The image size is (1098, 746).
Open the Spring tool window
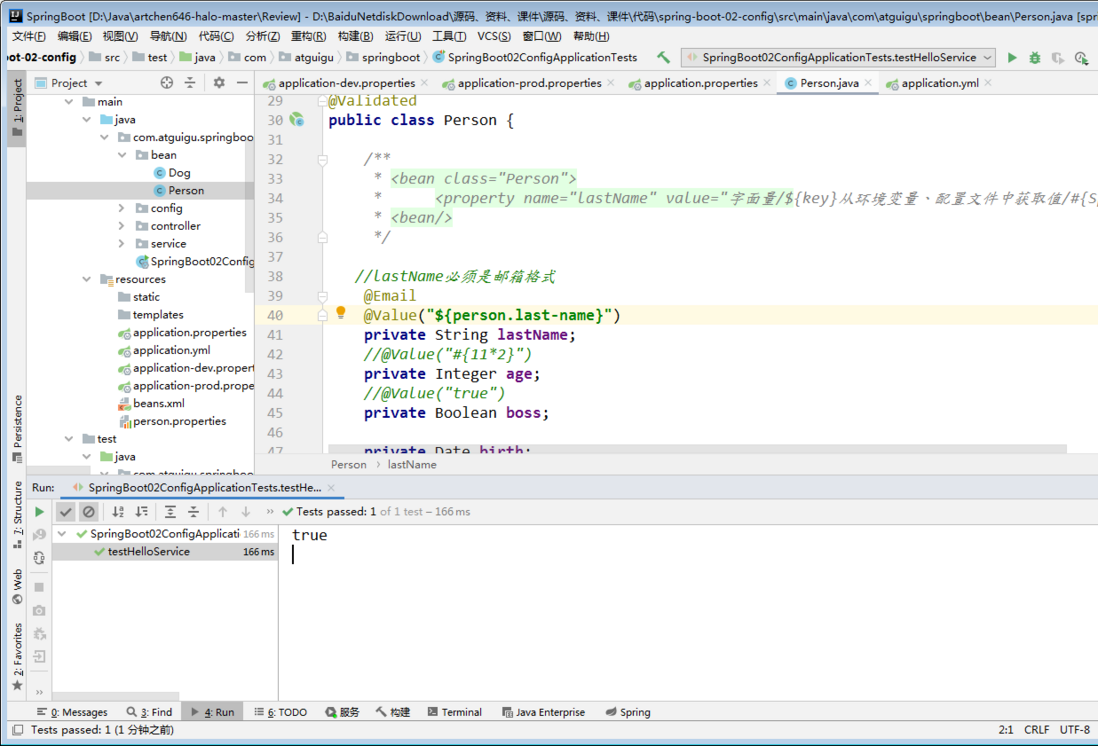click(x=628, y=712)
